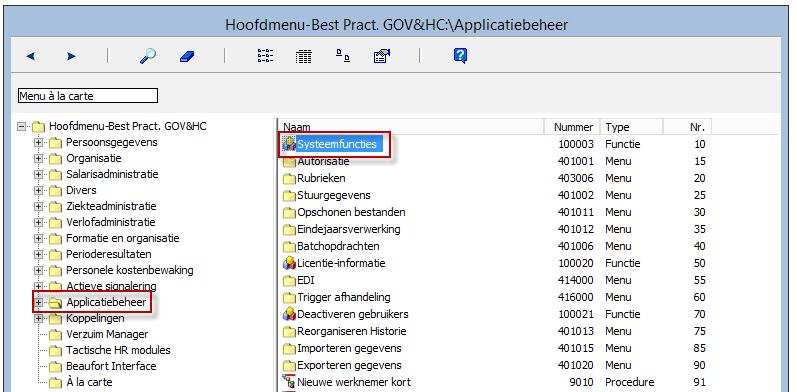Click the Nieuwe werknemer kort row name
Screen dimensions: 797x392
354,382
